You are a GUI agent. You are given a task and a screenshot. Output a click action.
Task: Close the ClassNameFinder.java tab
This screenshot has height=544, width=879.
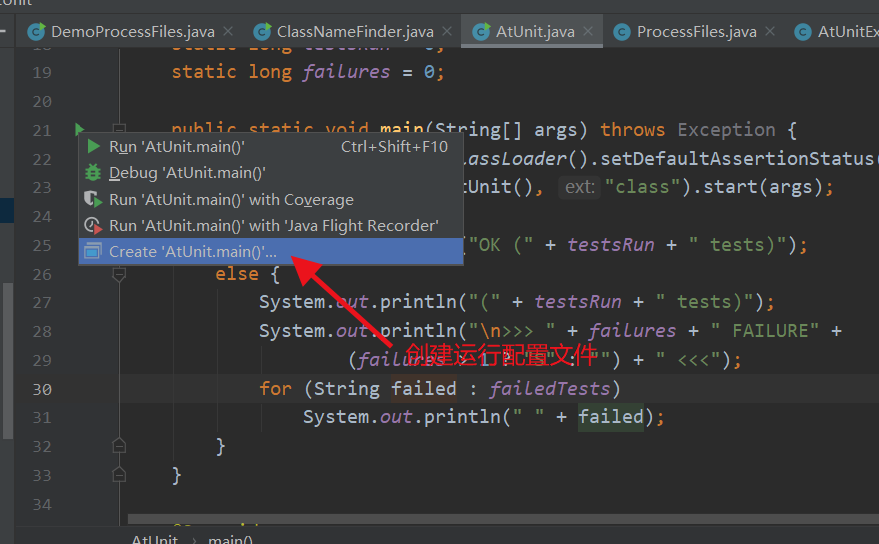[x=447, y=31]
